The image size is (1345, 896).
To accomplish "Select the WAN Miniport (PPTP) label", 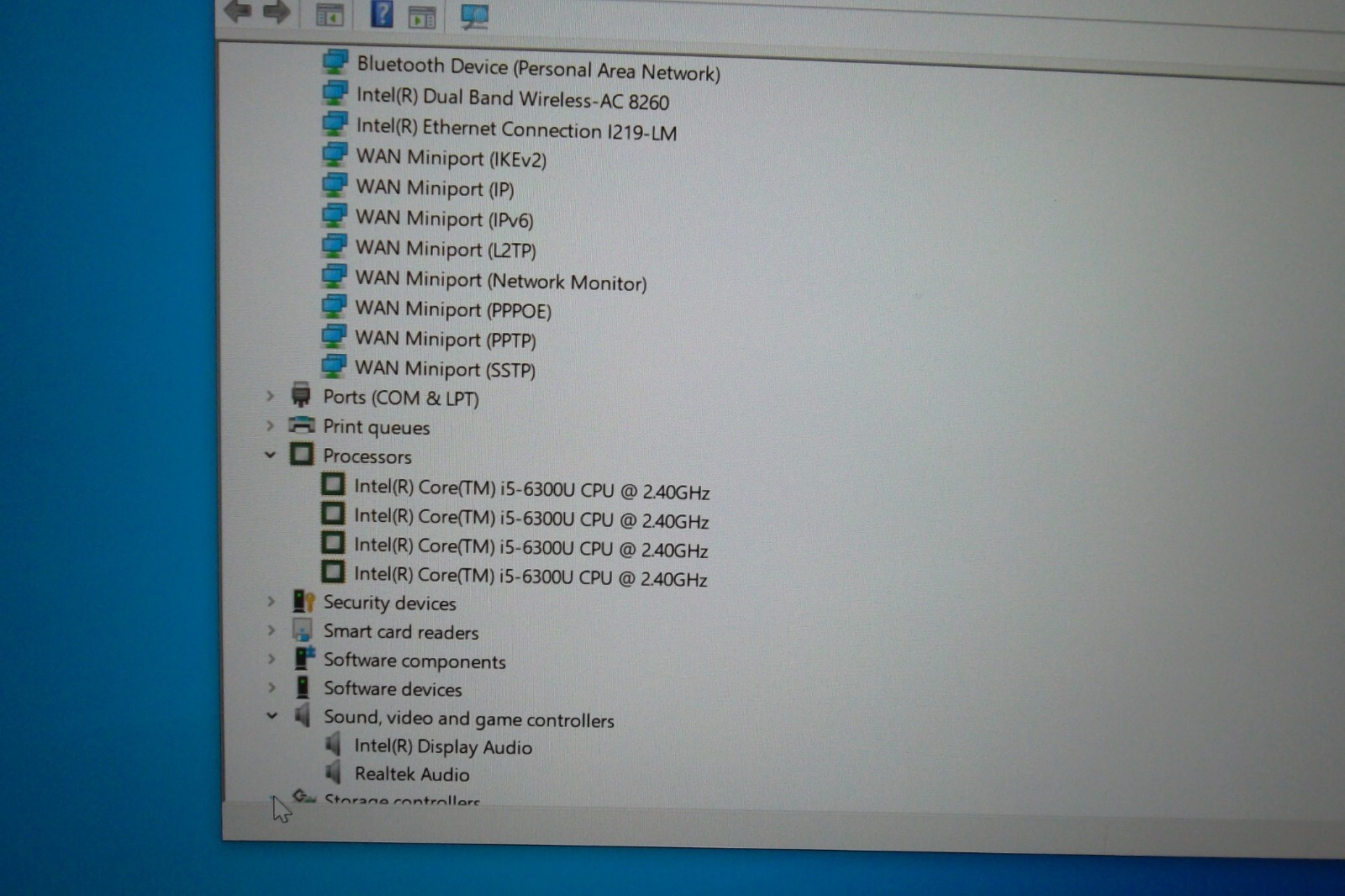I will point(445,339).
